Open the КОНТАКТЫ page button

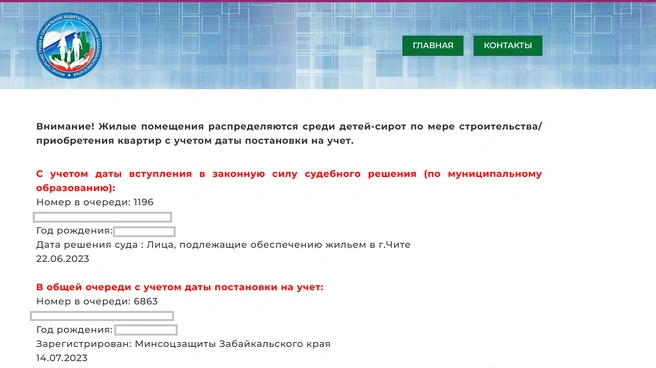[508, 46]
